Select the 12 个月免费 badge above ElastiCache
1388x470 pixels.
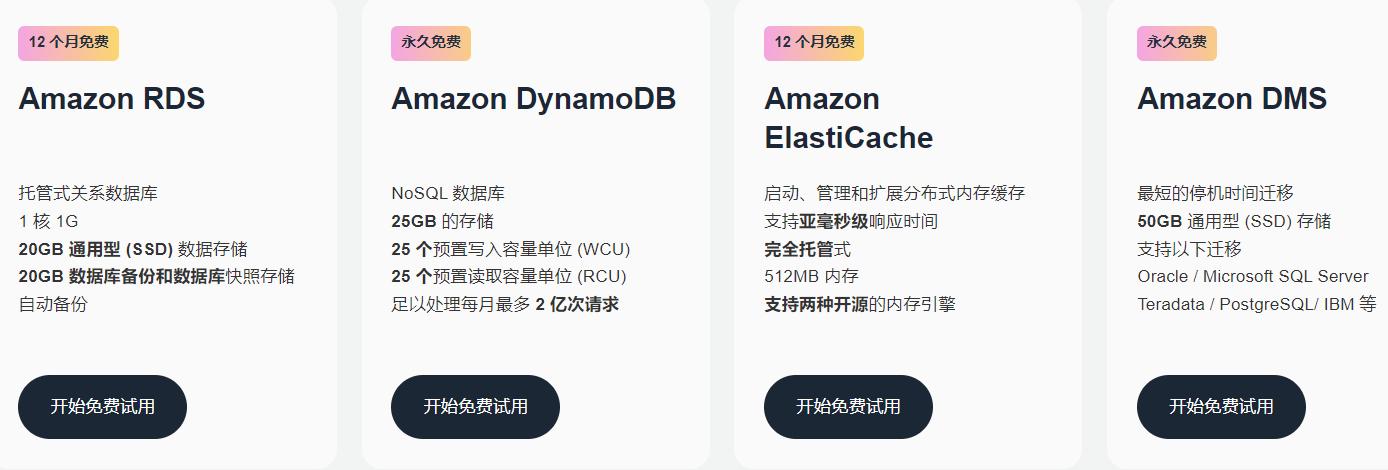[814, 43]
